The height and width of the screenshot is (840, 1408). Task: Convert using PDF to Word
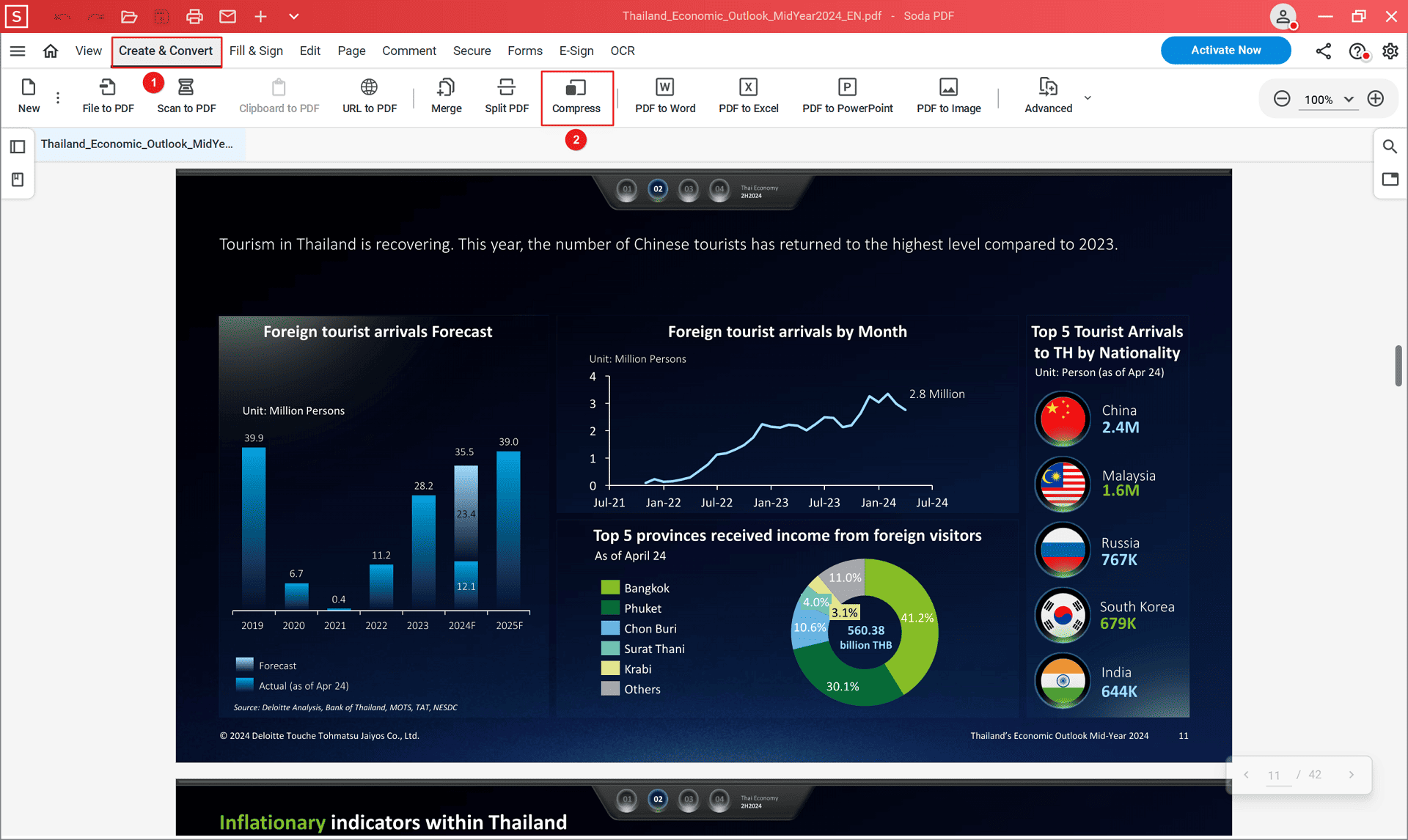click(x=665, y=97)
